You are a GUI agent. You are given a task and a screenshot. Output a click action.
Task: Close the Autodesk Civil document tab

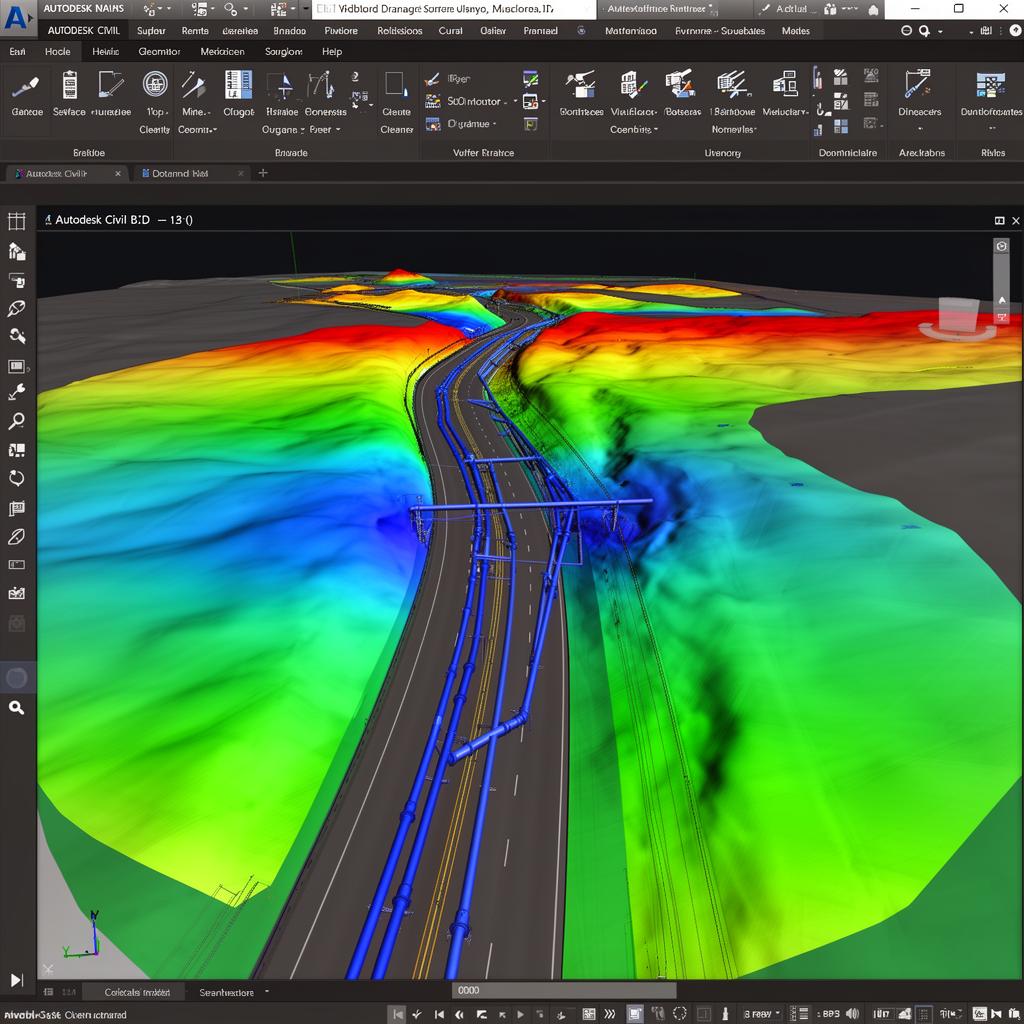[x=118, y=173]
